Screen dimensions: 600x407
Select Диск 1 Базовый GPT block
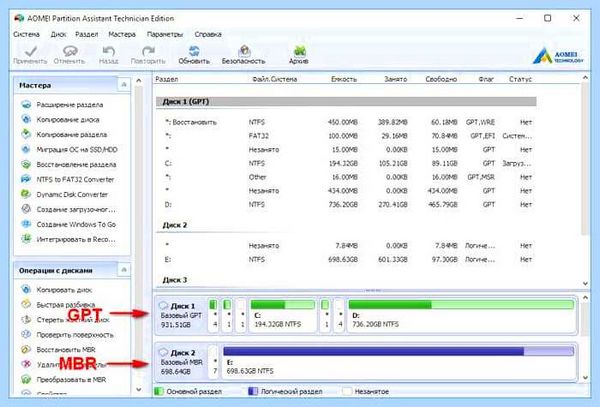(x=181, y=315)
